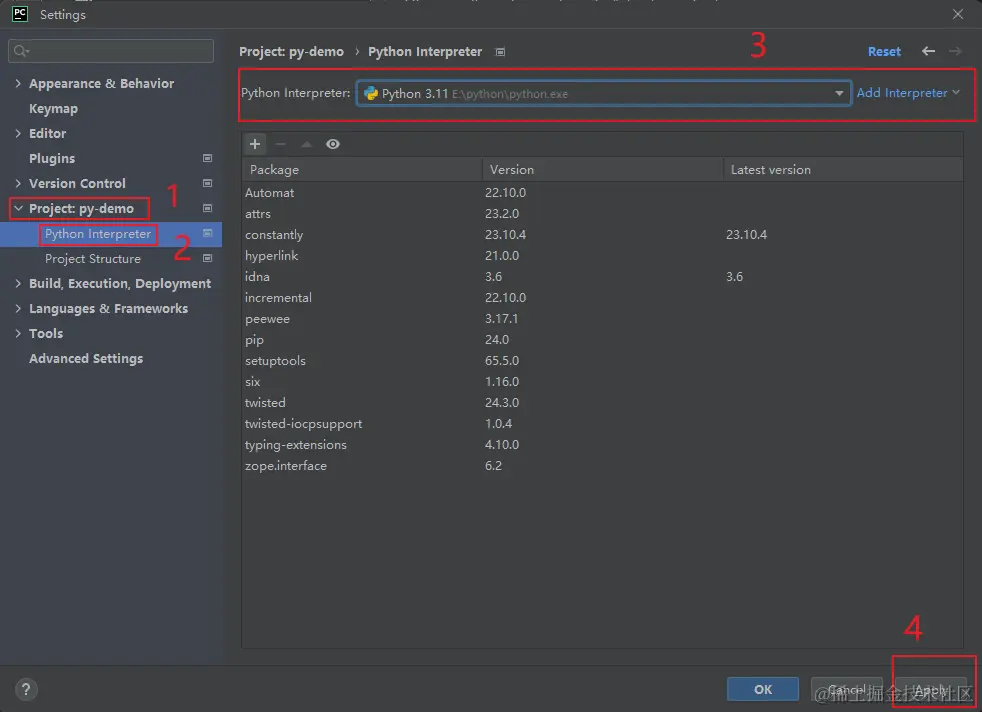Expand the Editor section
The width and height of the screenshot is (982, 712).
coord(18,133)
